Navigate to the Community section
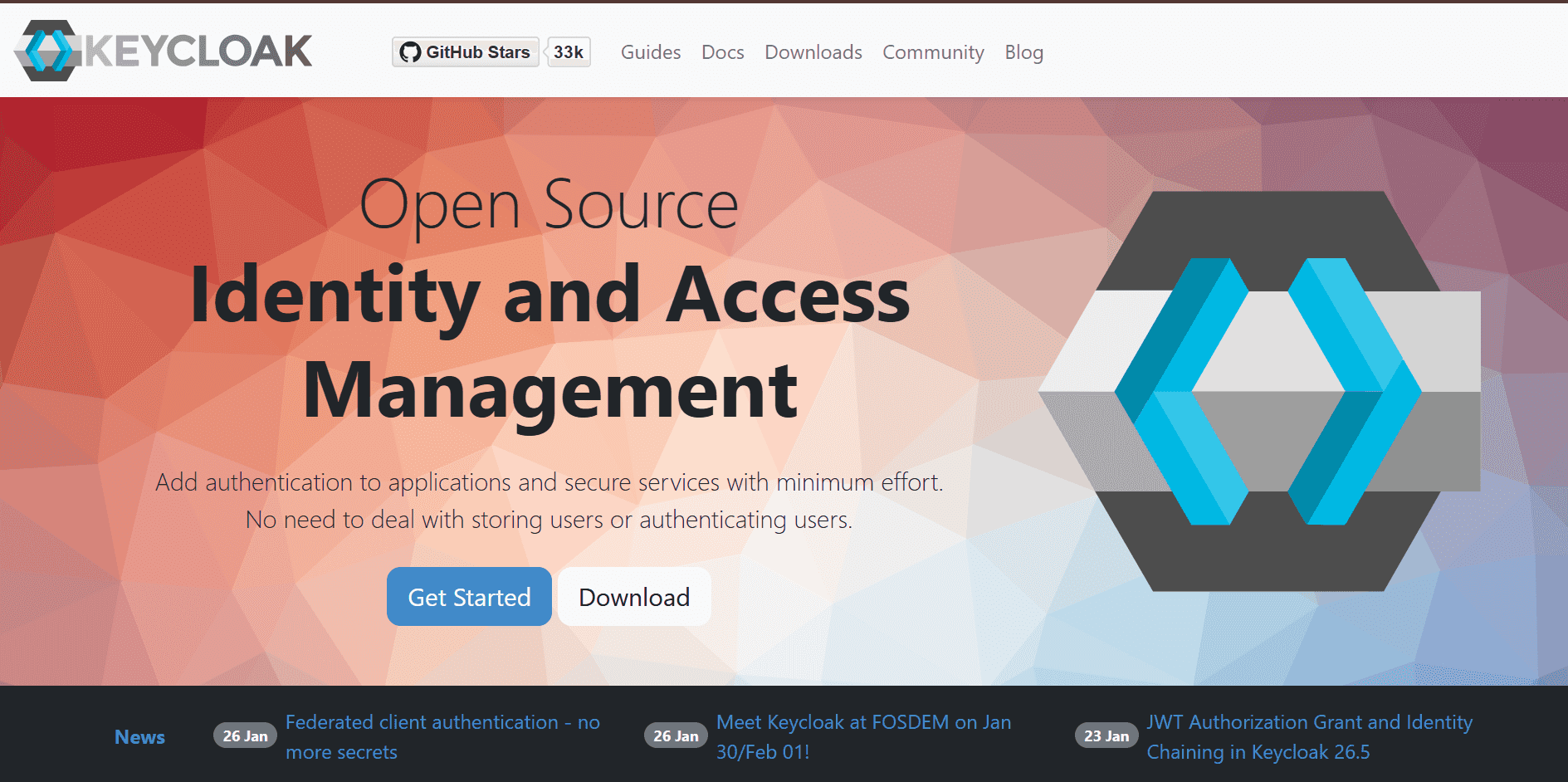This screenshot has height=782, width=1568. click(x=932, y=52)
